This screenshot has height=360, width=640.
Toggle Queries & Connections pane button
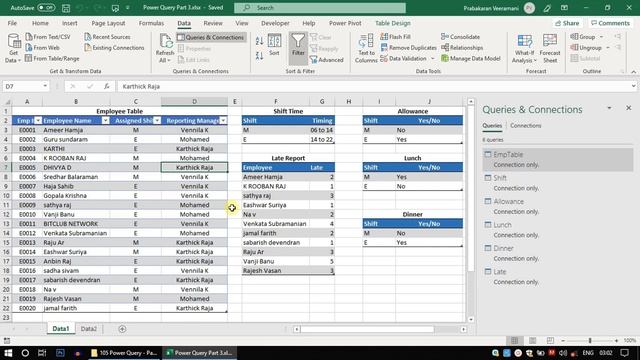click(211, 37)
